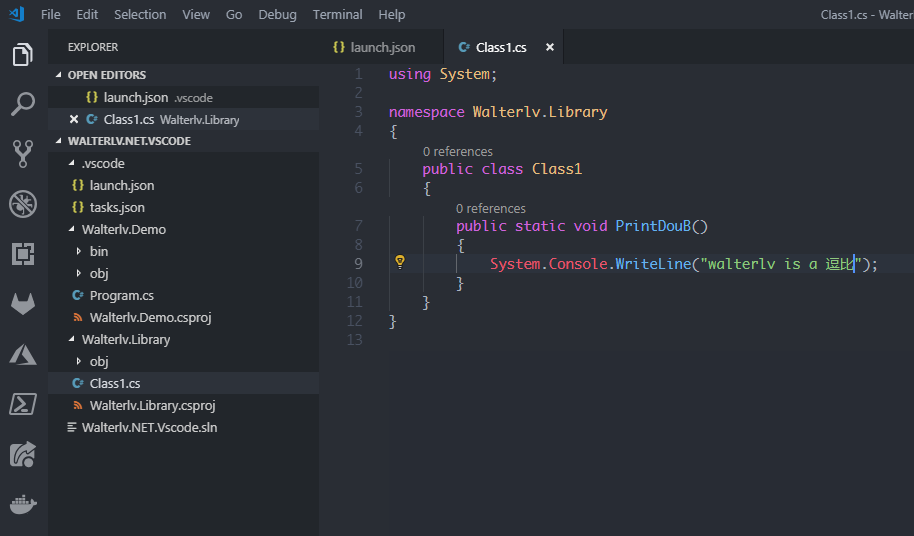Open the Docker sidebar icon
Viewport: 914px width, 536px height.
coord(23,504)
